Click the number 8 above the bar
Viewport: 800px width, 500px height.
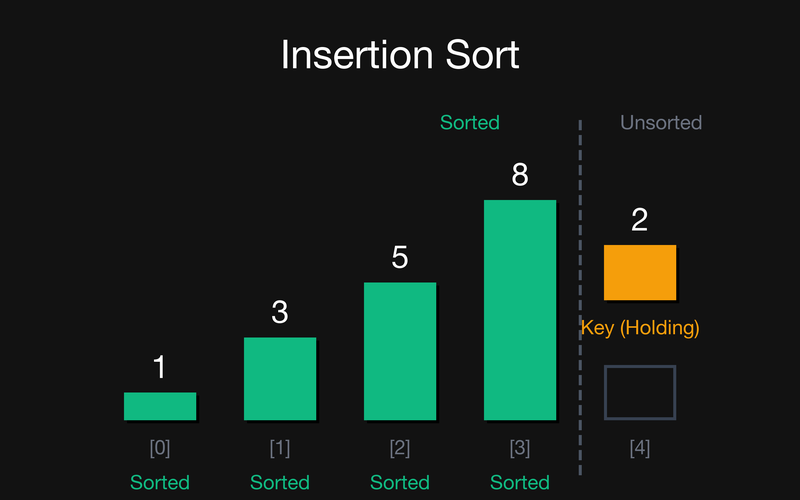pos(520,174)
